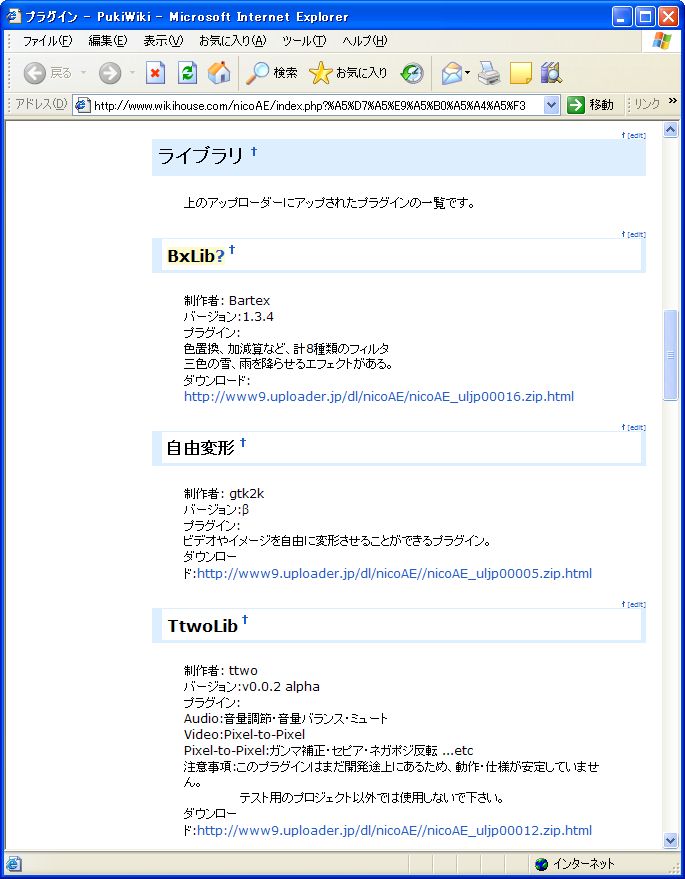The width and height of the screenshot is (685, 879).
Task: Open the お気に入り(A) menu
Action: (x=233, y=41)
